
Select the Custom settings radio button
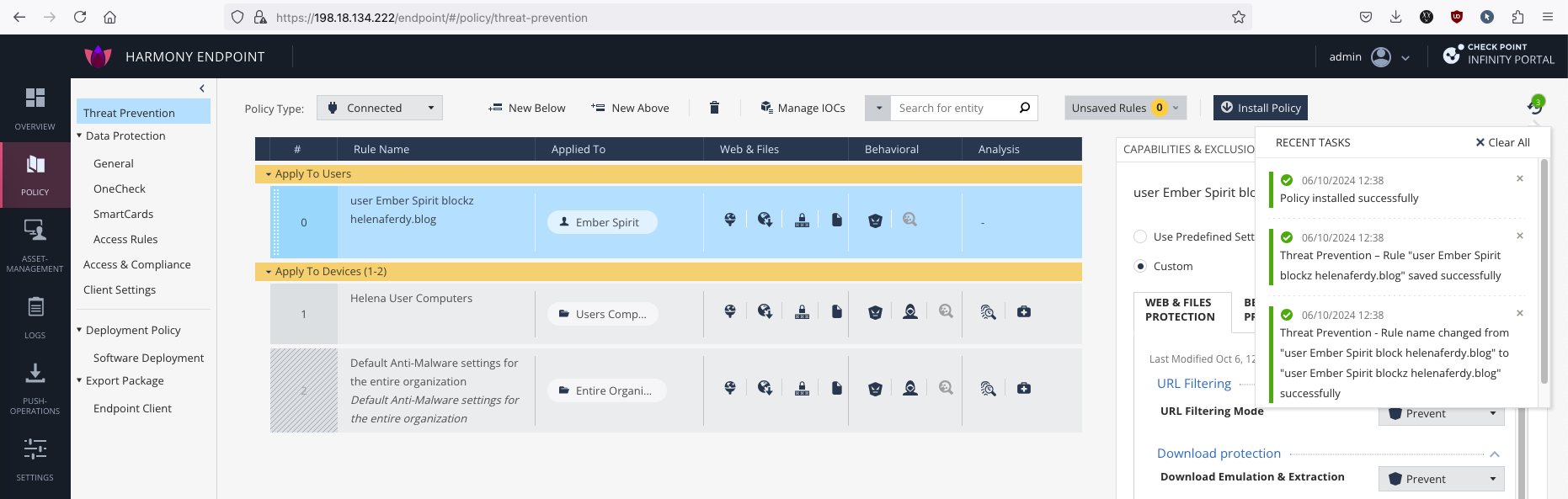[x=1140, y=267]
